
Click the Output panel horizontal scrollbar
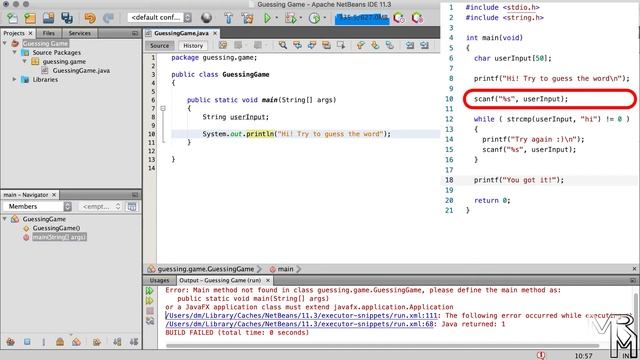pyautogui.click(x=382, y=346)
